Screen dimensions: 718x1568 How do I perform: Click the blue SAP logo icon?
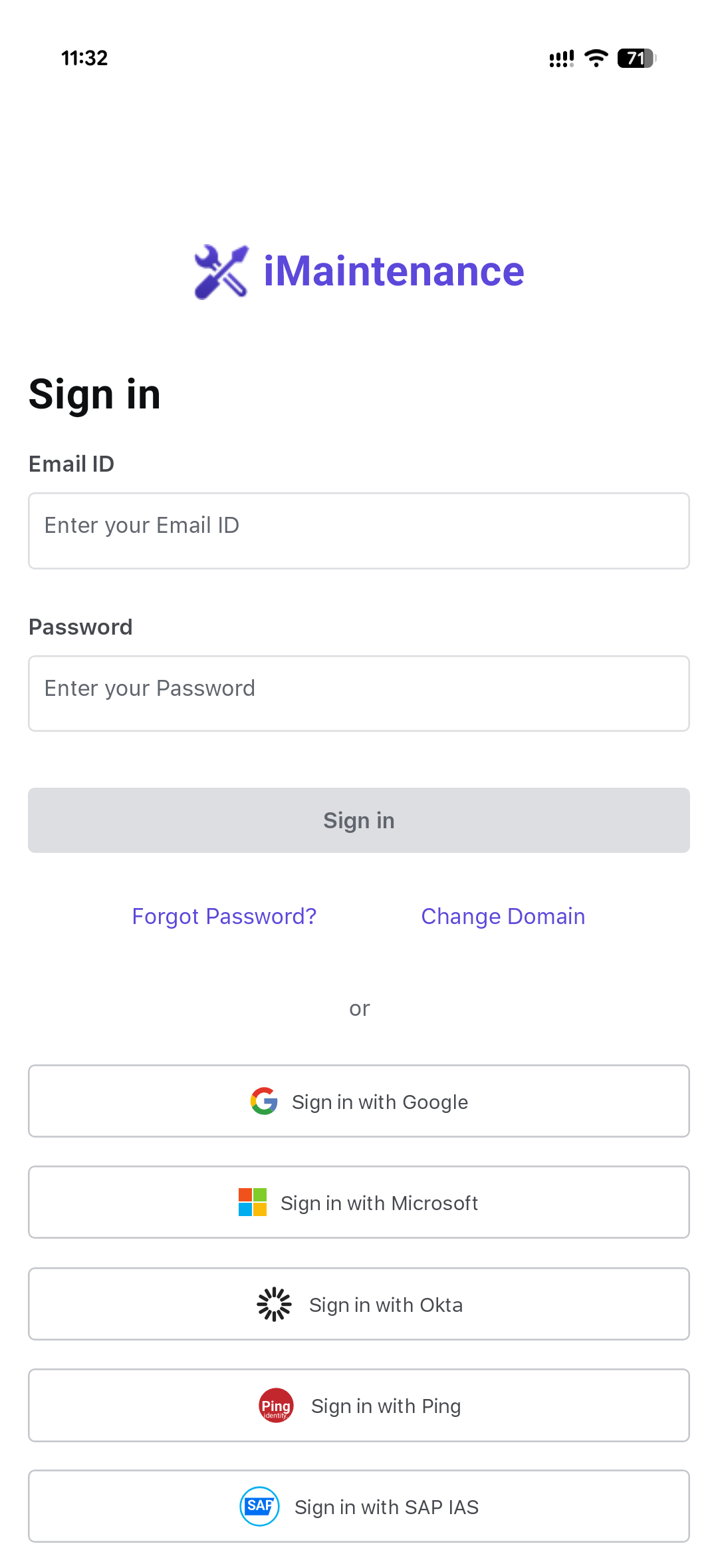(x=259, y=1506)
